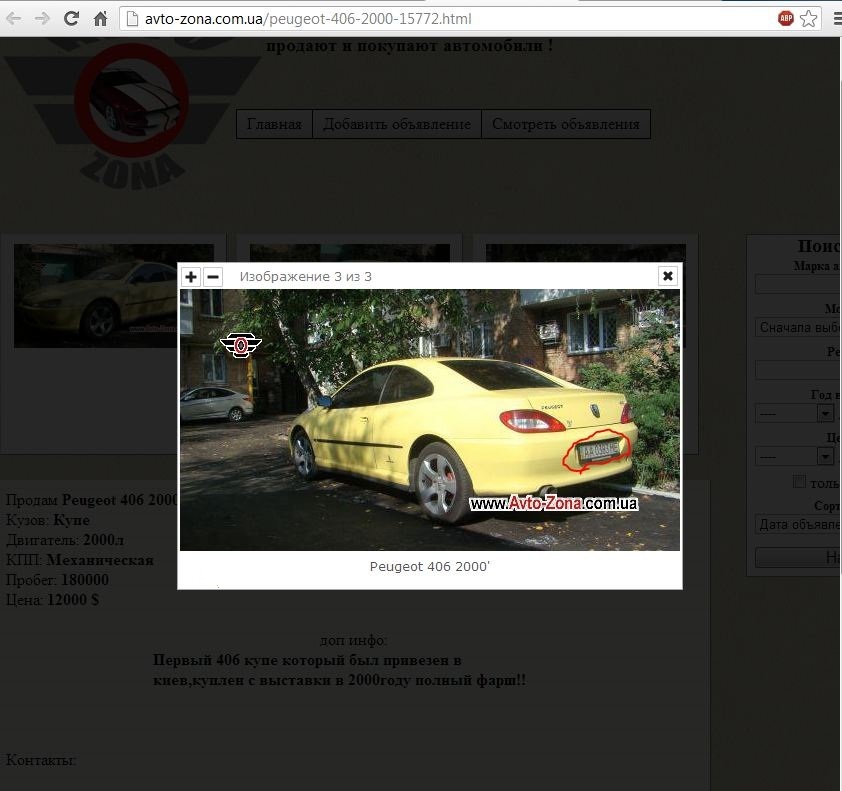The image size is (842, 791).
Task: Bookmark this page with the star icon
Action: click(x=808, y=18)
